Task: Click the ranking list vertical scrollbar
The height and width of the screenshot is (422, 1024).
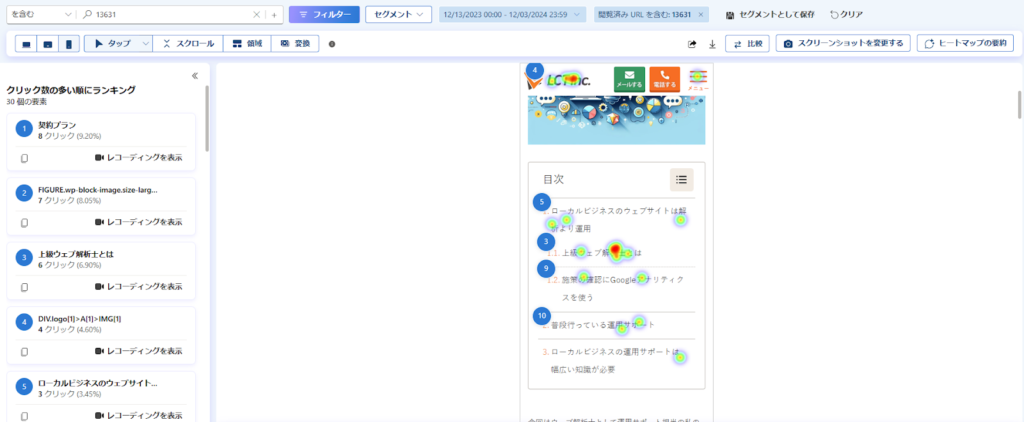Action: point(208,118)
